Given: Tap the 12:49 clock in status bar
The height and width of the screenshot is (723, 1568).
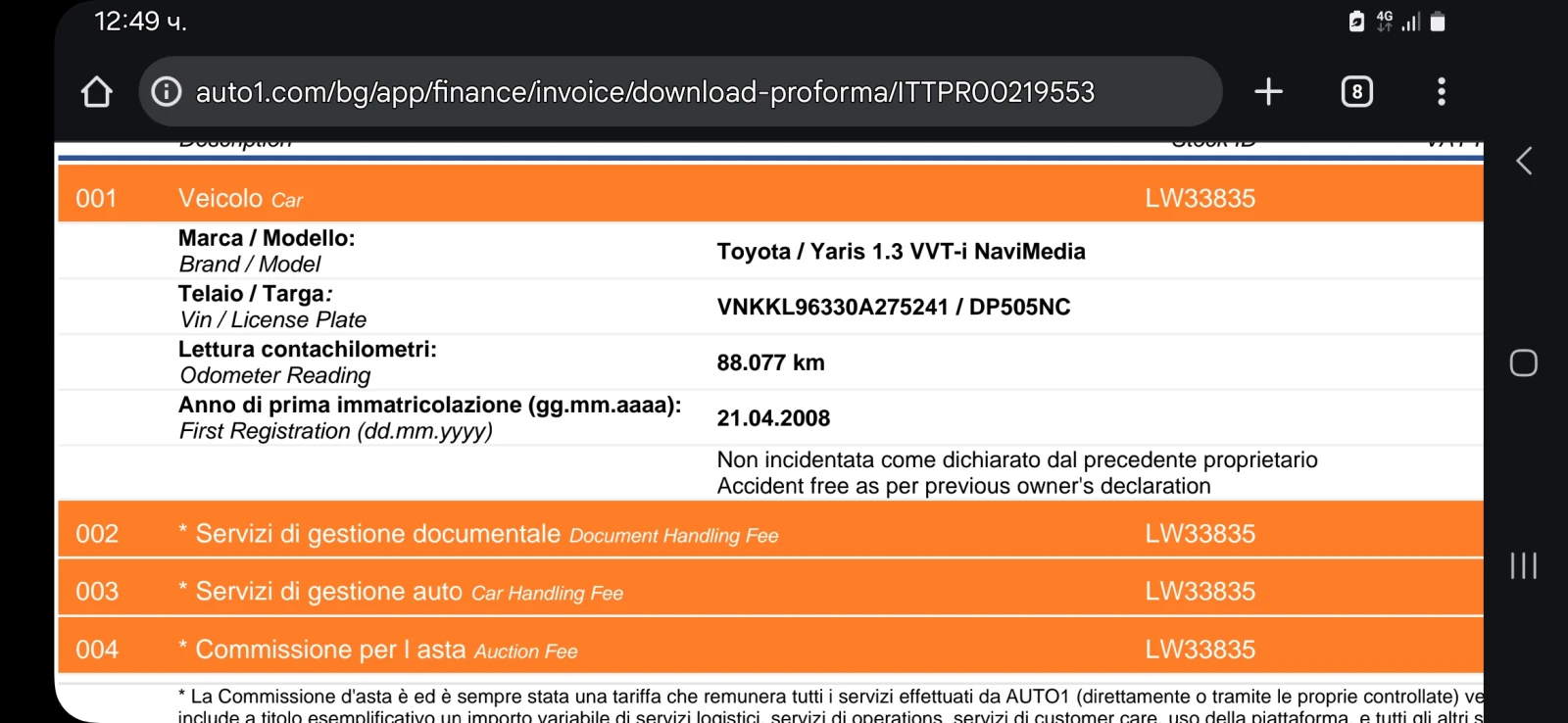Looking at the screenshot, I should pyautogui.click(x=140, y=22).
